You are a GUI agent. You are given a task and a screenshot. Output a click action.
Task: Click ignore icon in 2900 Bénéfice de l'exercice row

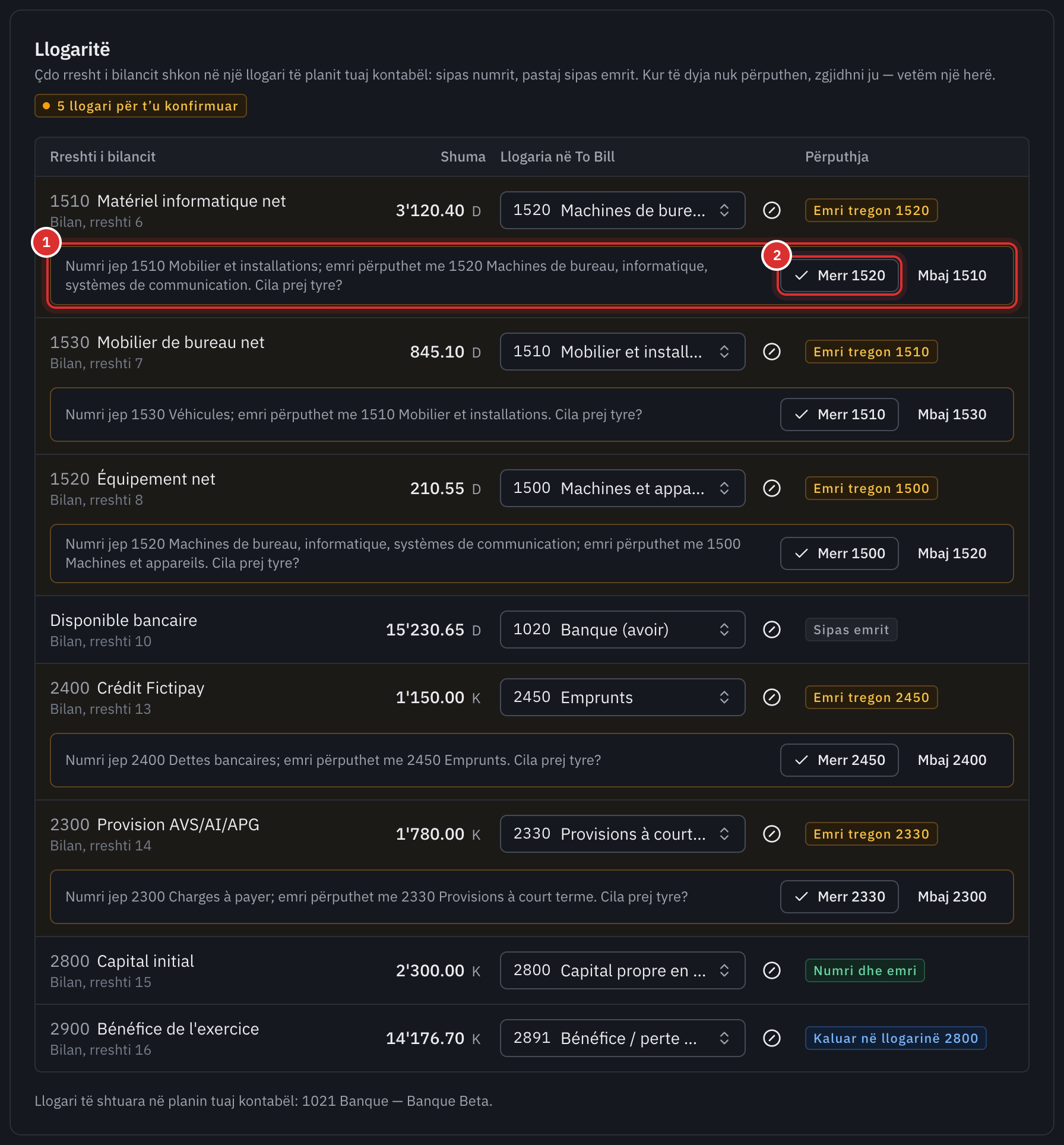tap(771, 1038)
